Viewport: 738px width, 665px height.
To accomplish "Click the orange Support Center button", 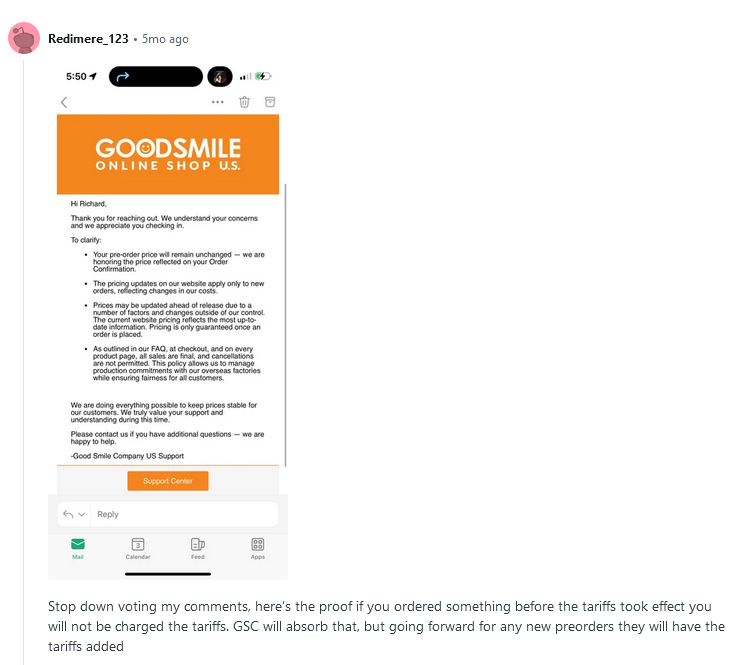I will pos(168,481).
